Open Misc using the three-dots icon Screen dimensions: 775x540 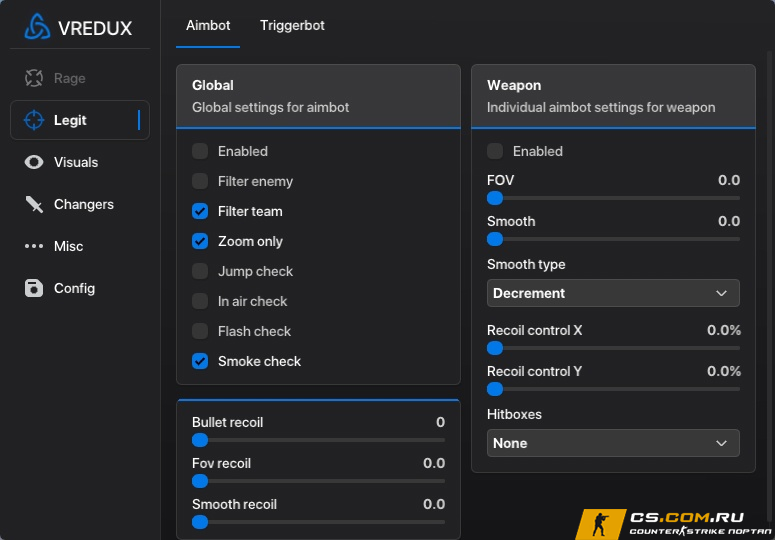34,246
